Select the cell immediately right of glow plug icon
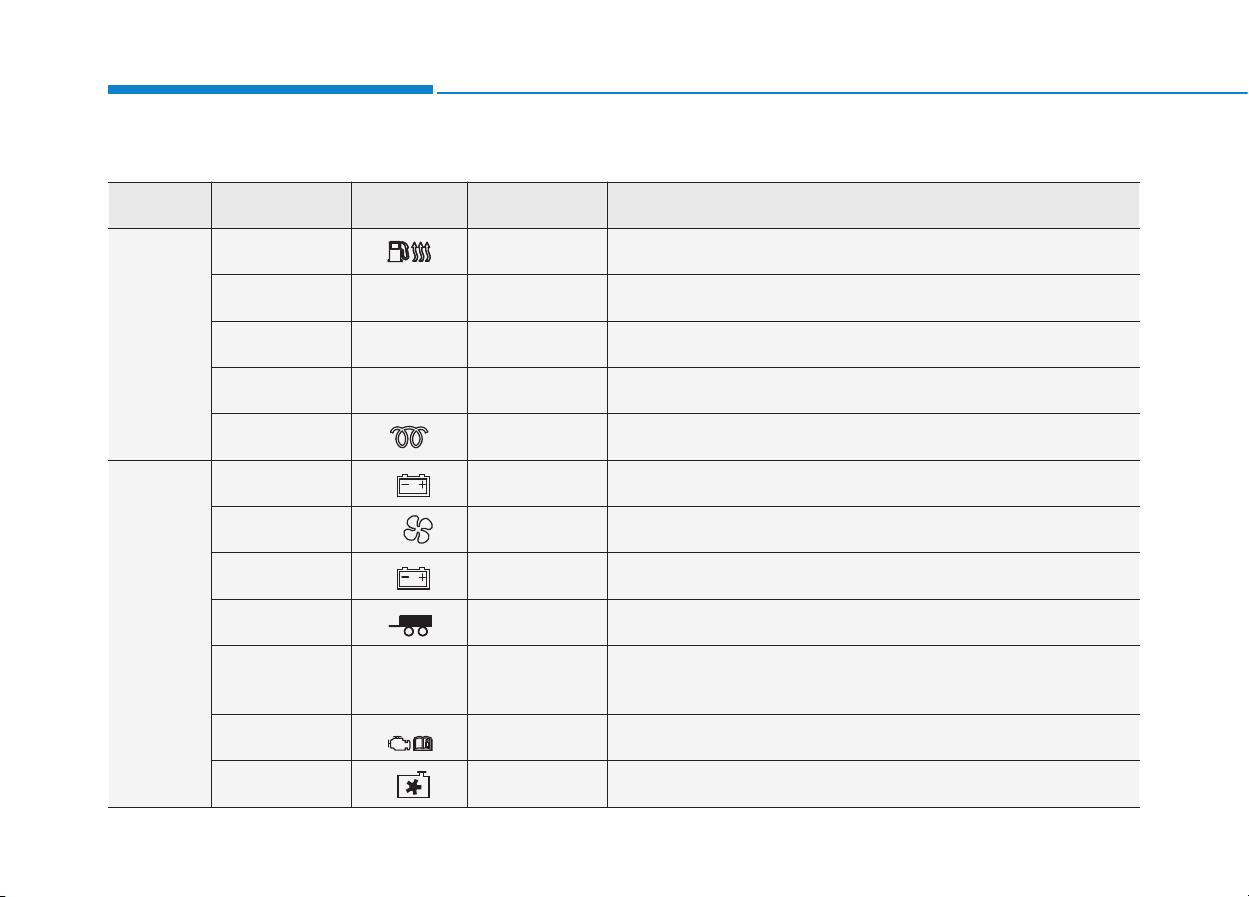This screenshot has height=897, width=1249. point(537,437)
